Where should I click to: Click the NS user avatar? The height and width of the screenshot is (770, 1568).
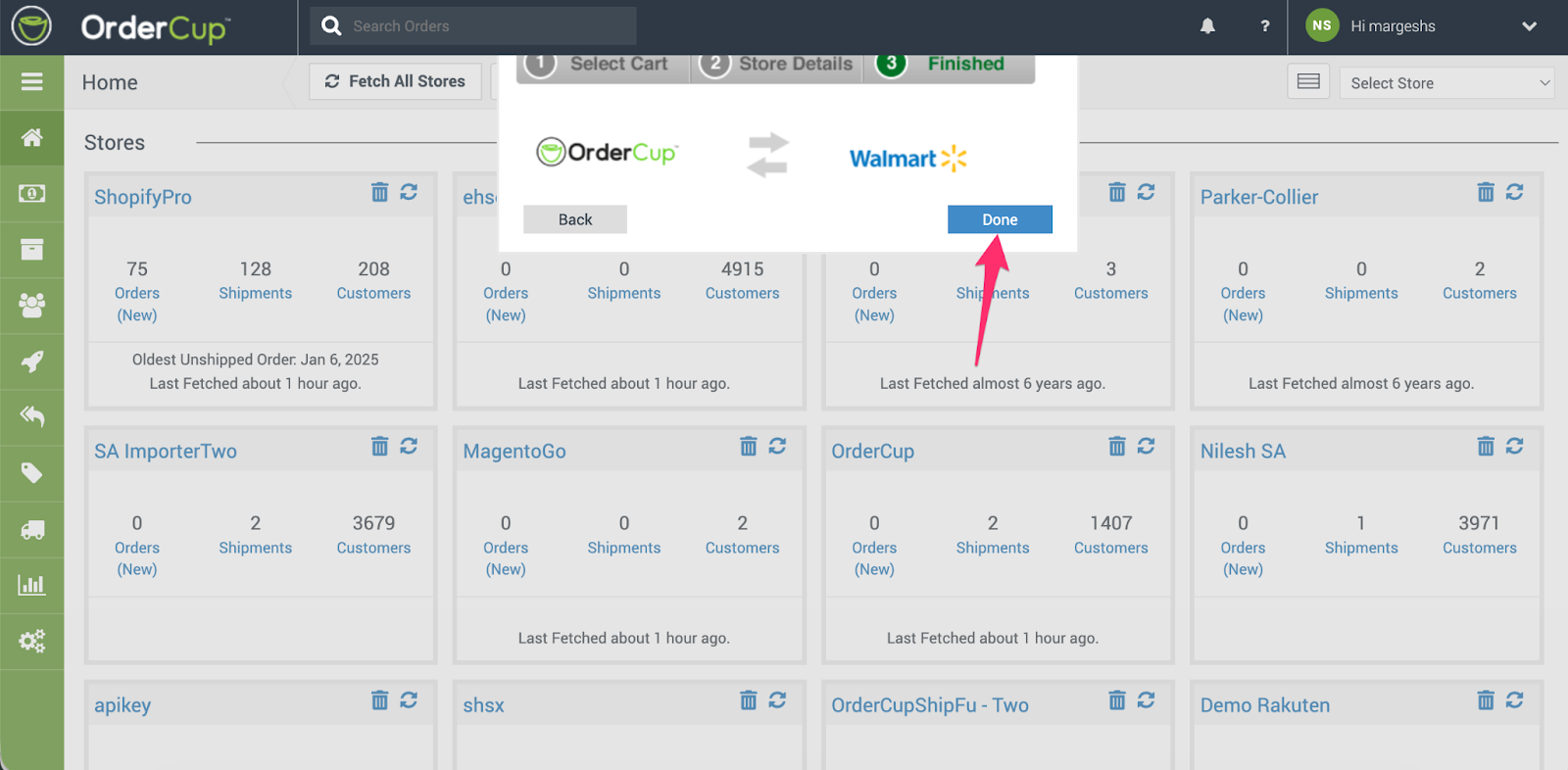click(x=1322, y=25)
